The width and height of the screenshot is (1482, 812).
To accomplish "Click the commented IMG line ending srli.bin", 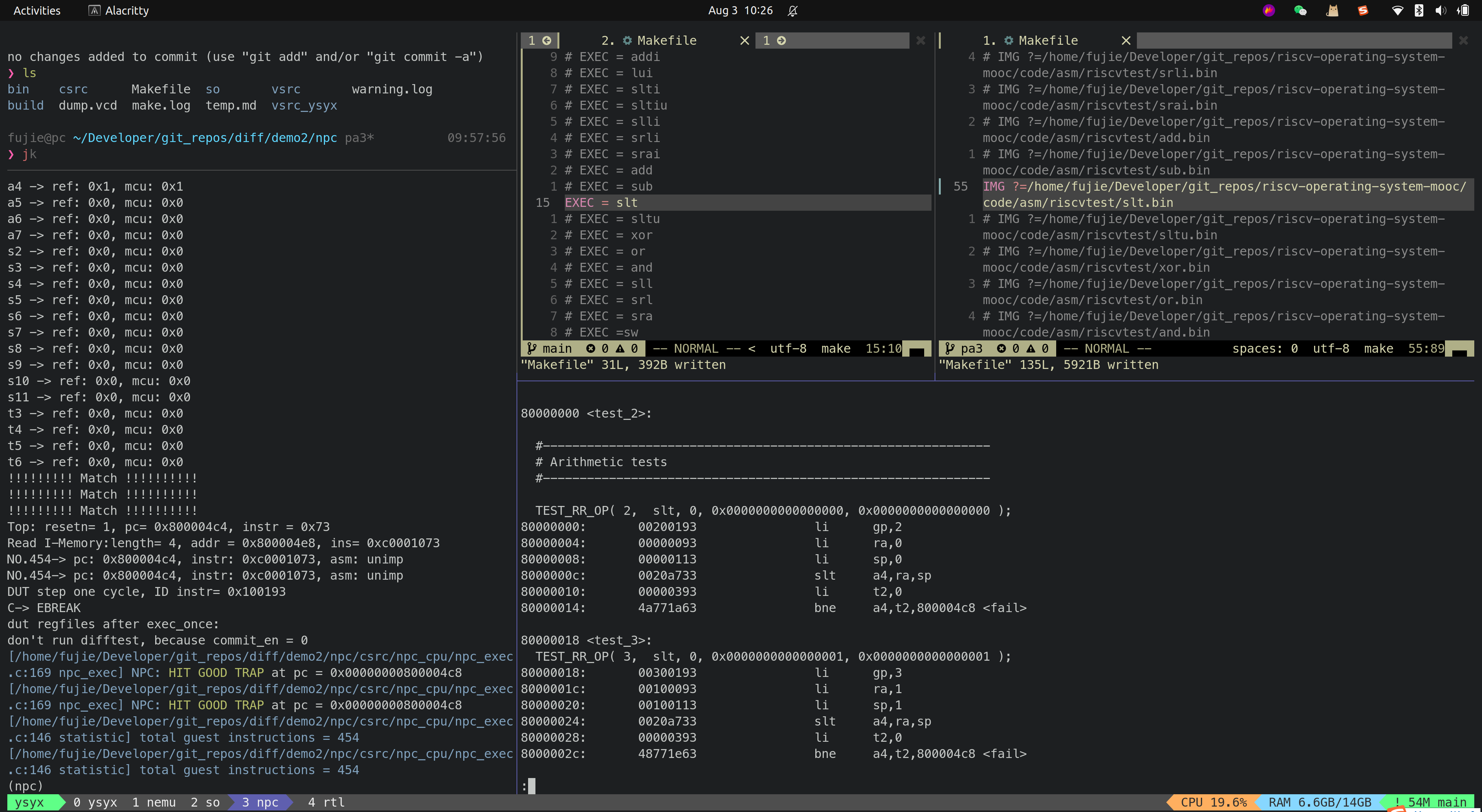I will point(1214,65).
